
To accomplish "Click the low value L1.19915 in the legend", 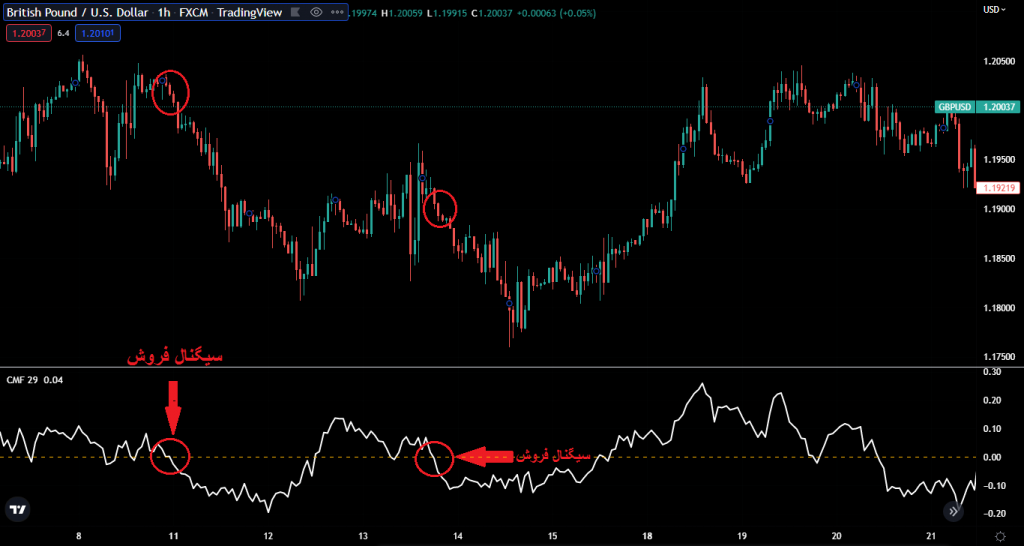I will 446,12.
